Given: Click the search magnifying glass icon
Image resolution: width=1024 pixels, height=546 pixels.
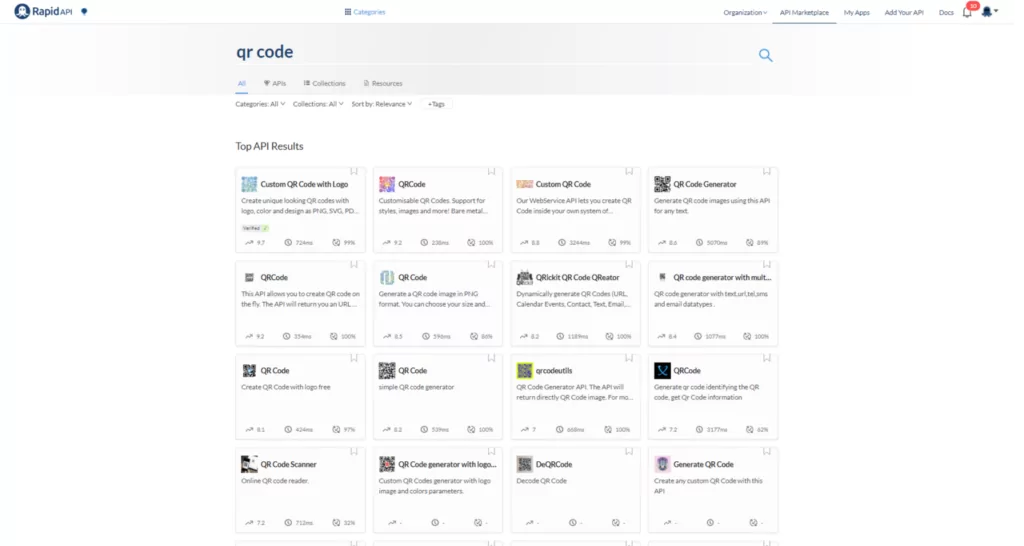Looking at the screenshot, I should click(765, 55).
